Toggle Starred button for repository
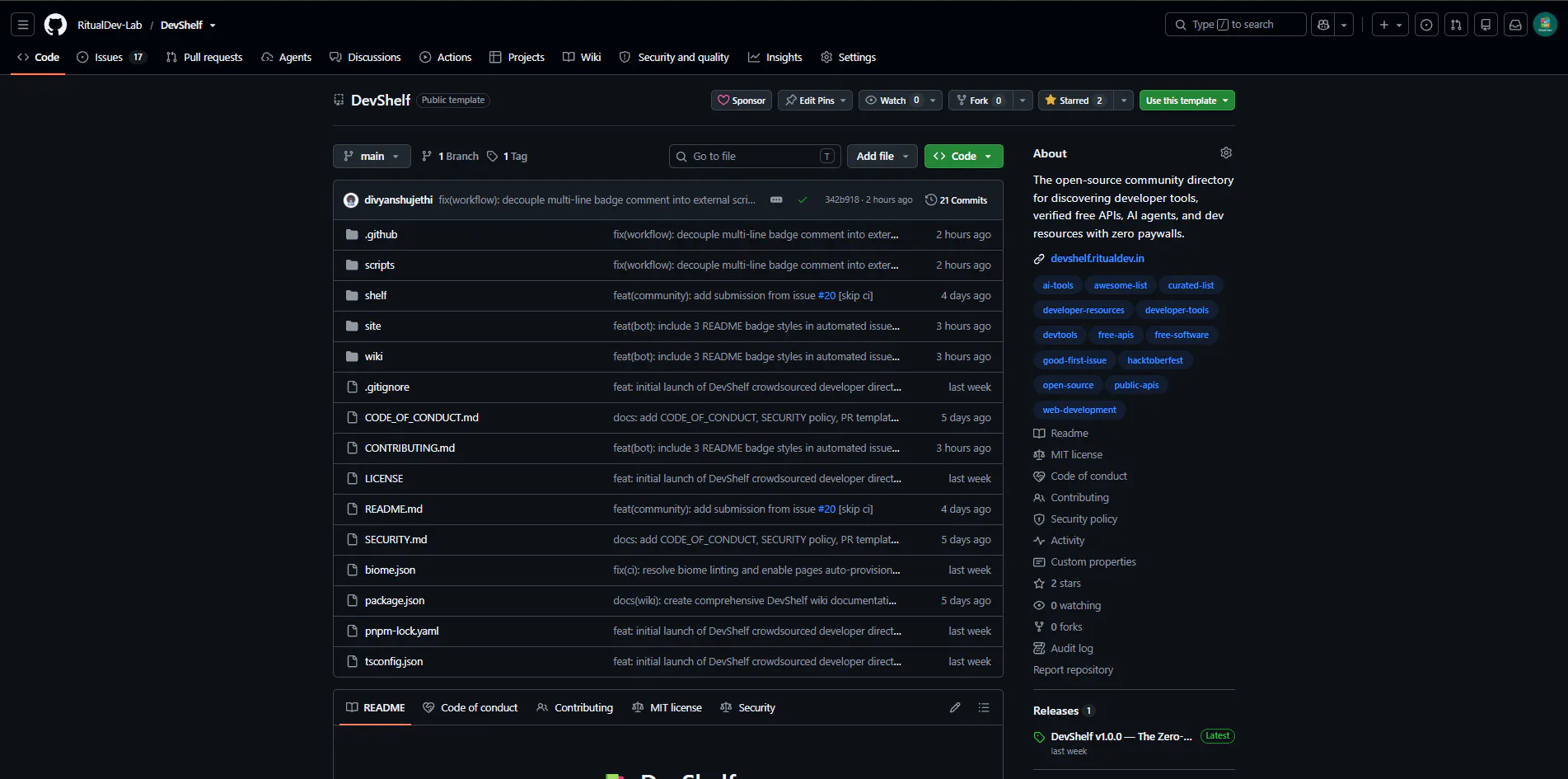This screenshot has width=1568, height=779. pos(1075,100)
